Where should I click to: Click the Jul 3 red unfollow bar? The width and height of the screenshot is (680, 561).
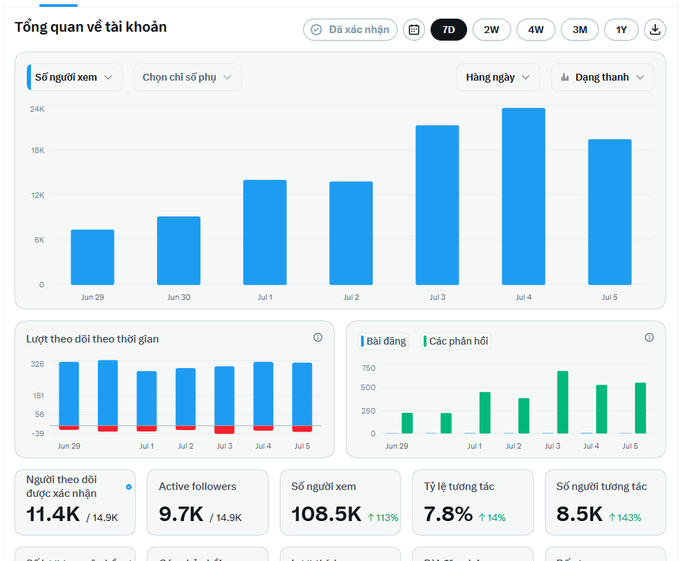pos(224,430)
